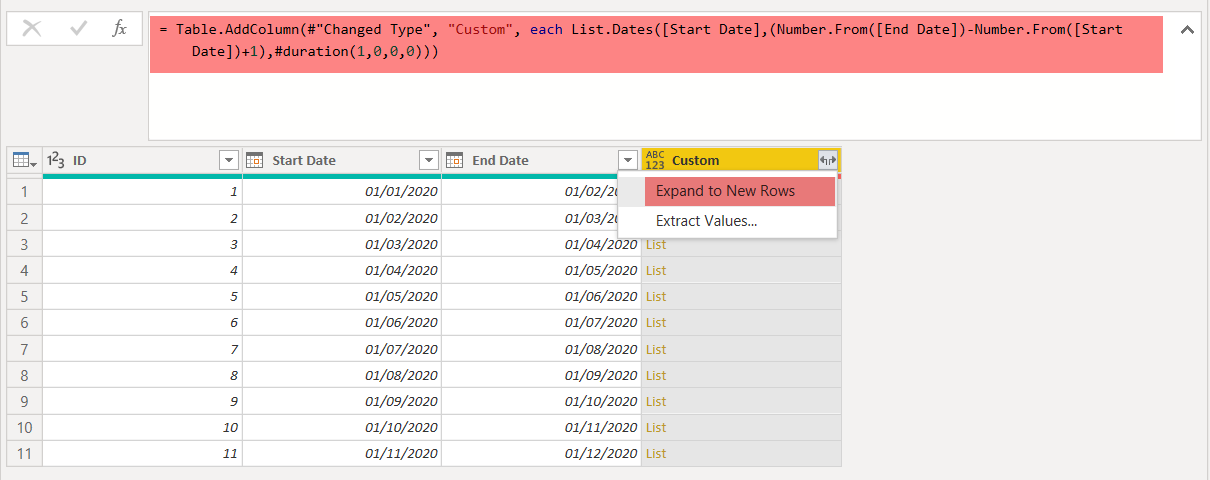Select row number 1 header
The image size is (1210, 480).
tap(25, 191)
